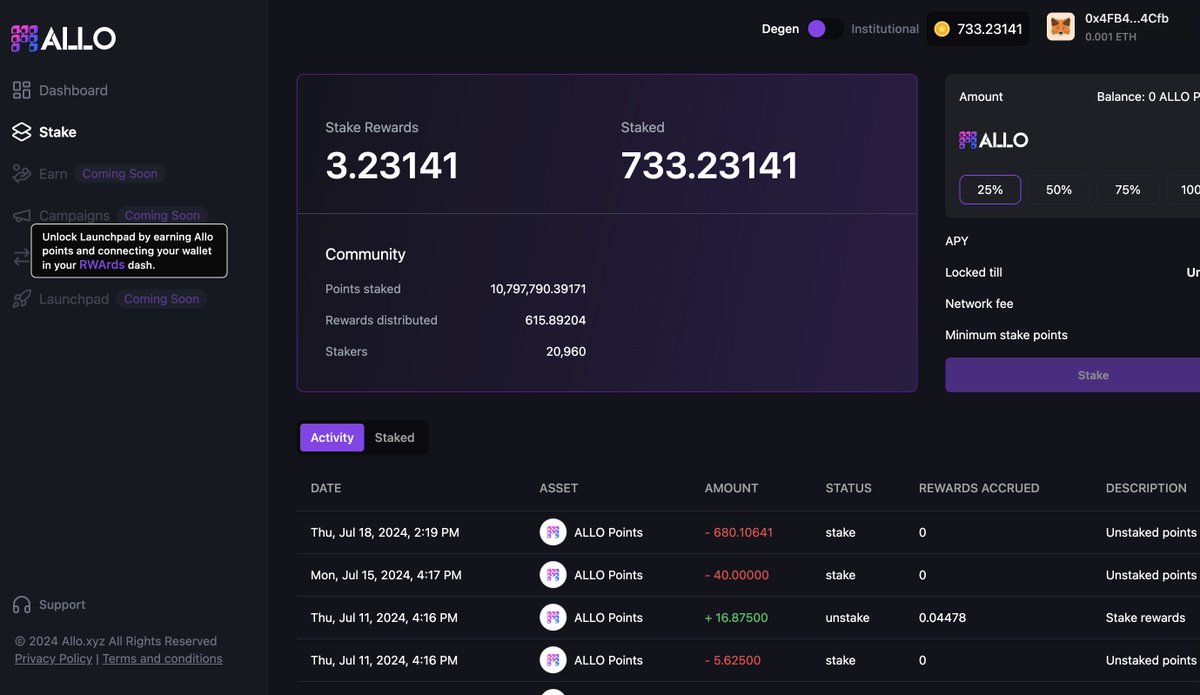Click the APY label
The width and height of the screenshot is (1200, 695).
[957, 241]
